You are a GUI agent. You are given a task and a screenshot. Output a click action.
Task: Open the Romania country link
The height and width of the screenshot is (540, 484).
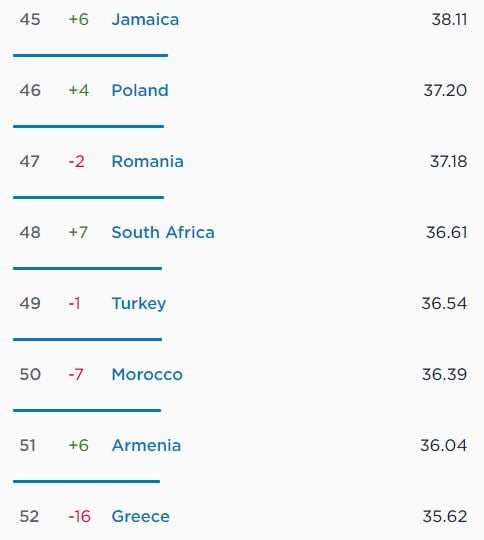(x=147, y=162)
